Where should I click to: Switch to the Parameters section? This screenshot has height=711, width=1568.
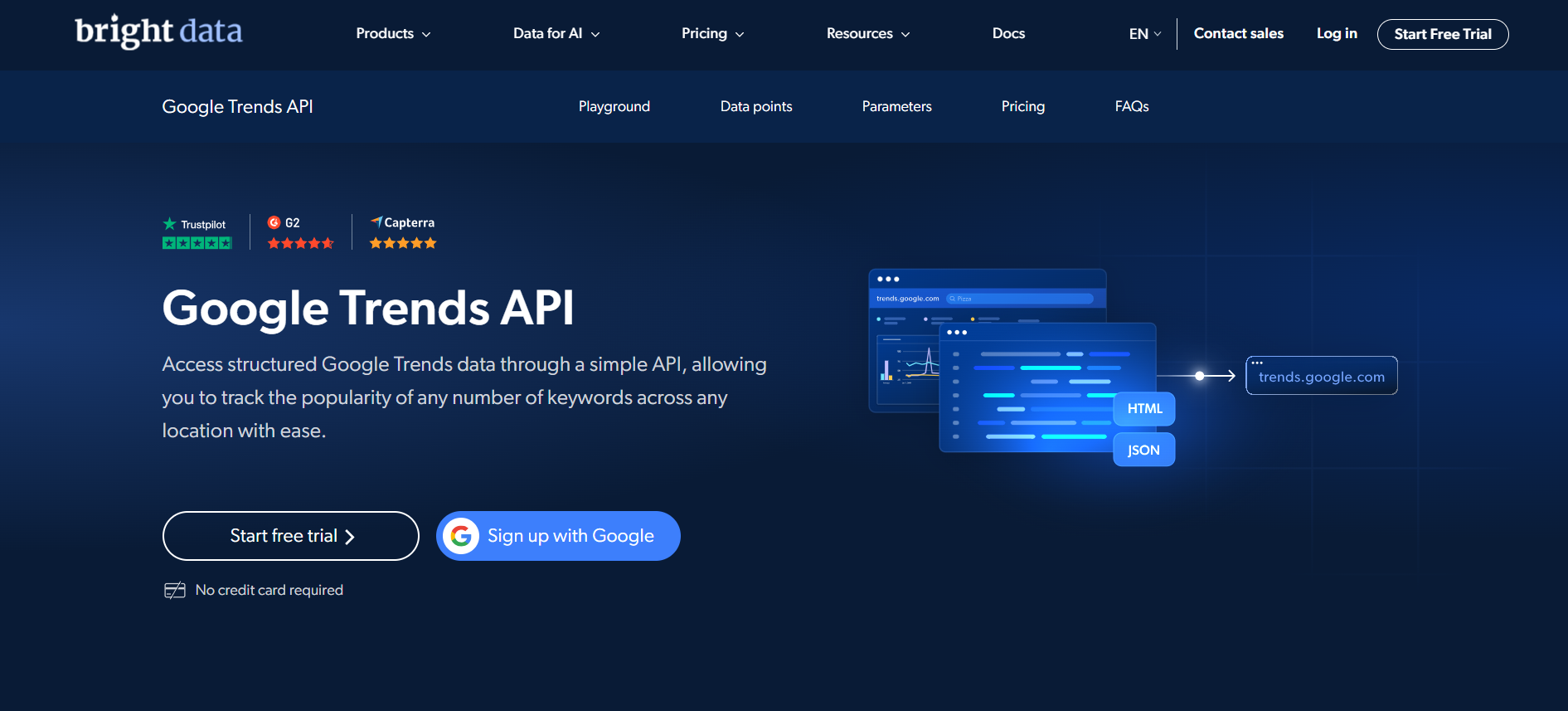[x=897, y=106]
